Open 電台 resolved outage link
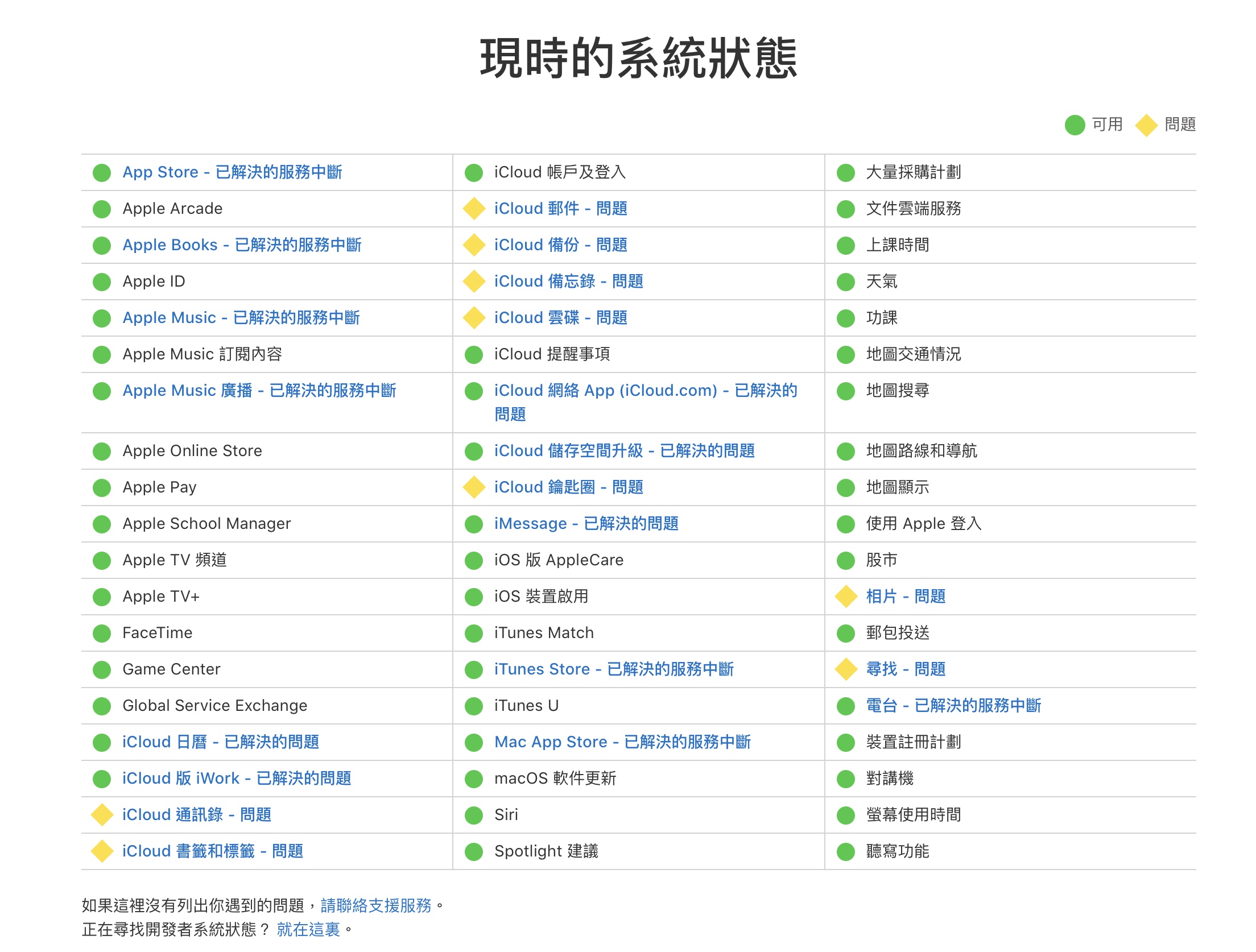The height and width of the screenshot is (952, 1256). (953, 706)
